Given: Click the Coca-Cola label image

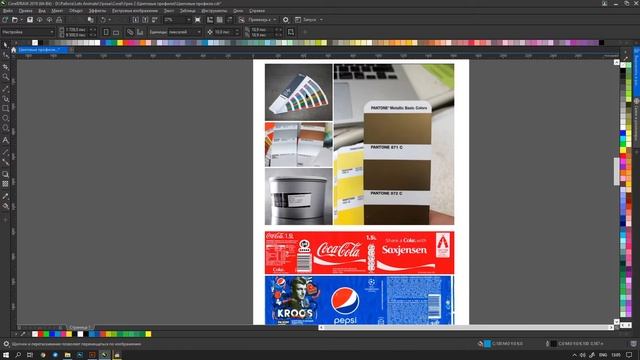Looking at the screenshot, I should point(359,252).
